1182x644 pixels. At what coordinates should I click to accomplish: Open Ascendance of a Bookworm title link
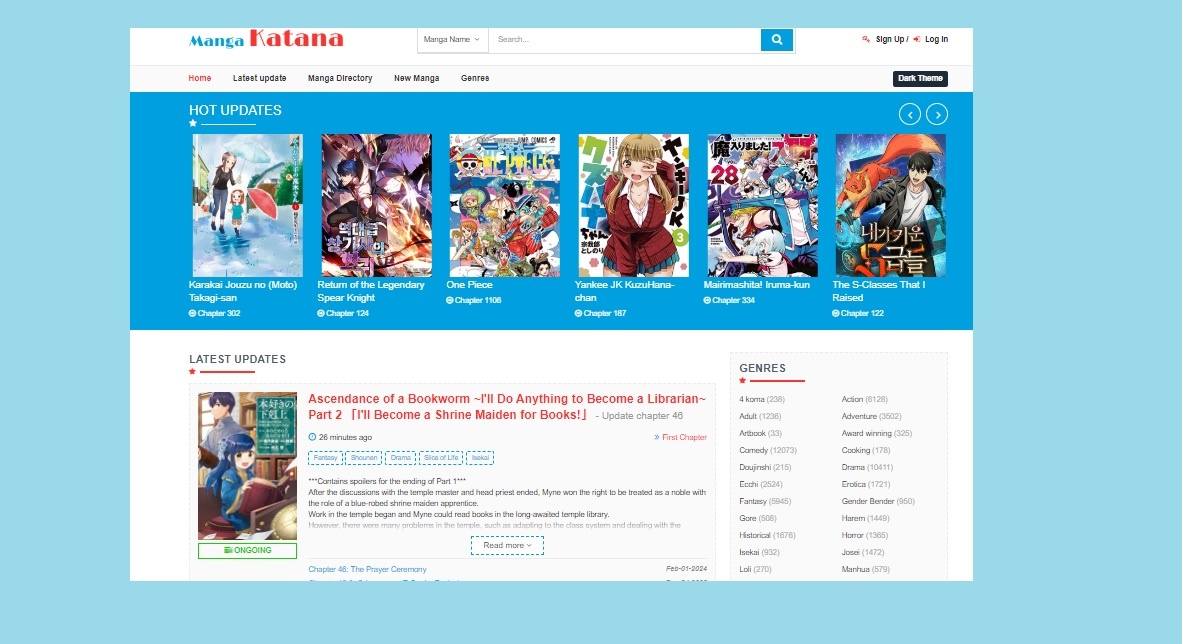pos(507,406)
